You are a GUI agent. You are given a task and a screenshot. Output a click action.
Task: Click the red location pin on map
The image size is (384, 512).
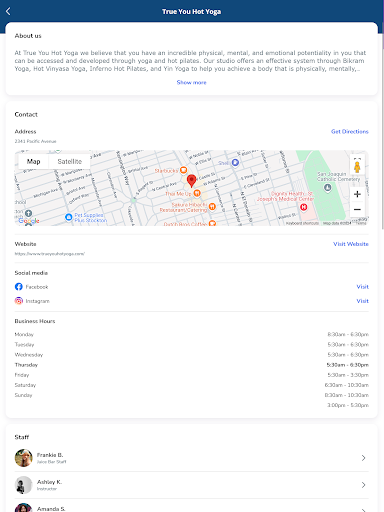point(191,181)
